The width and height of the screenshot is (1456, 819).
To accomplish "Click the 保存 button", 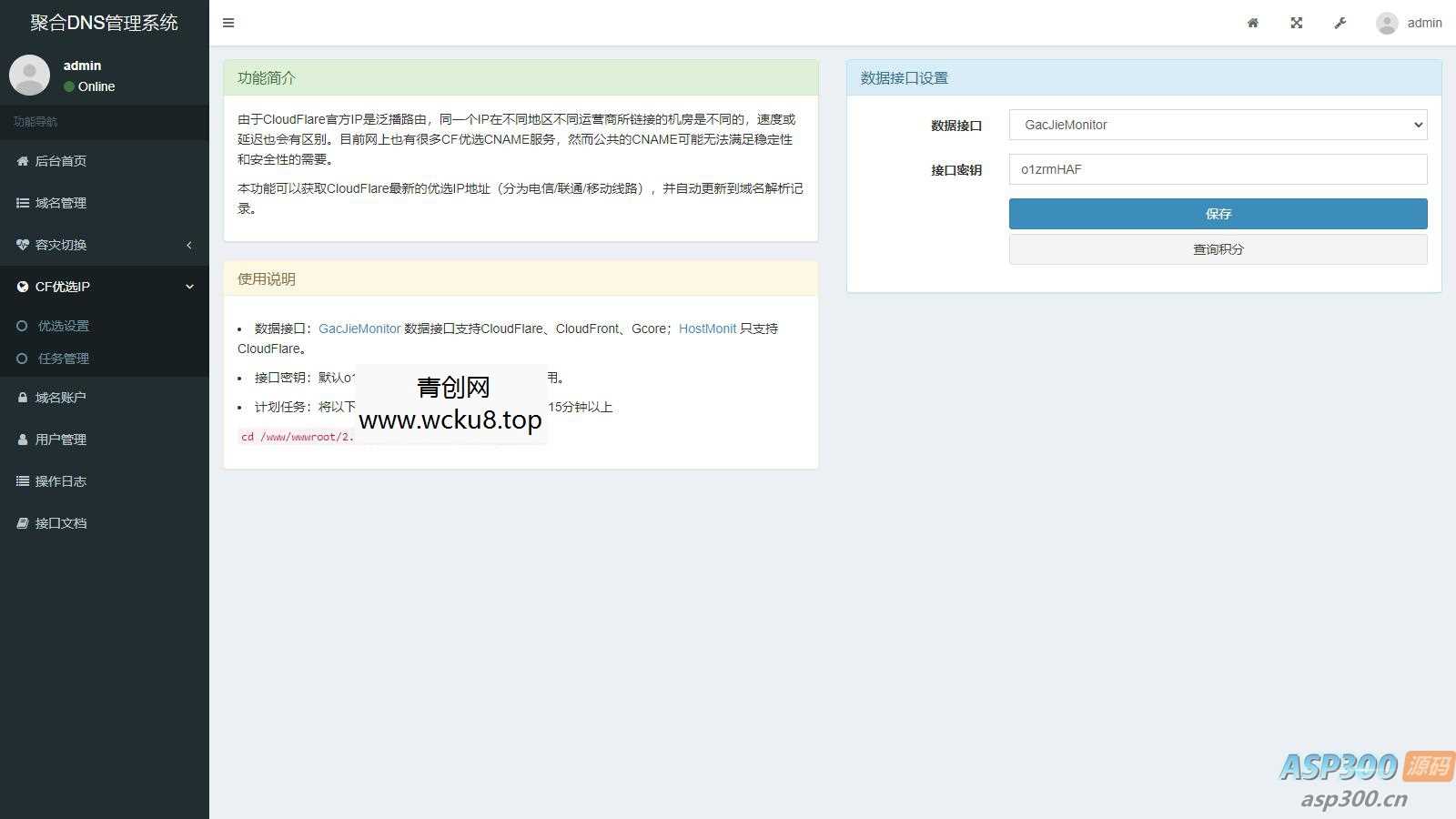I will point(1217,213).
